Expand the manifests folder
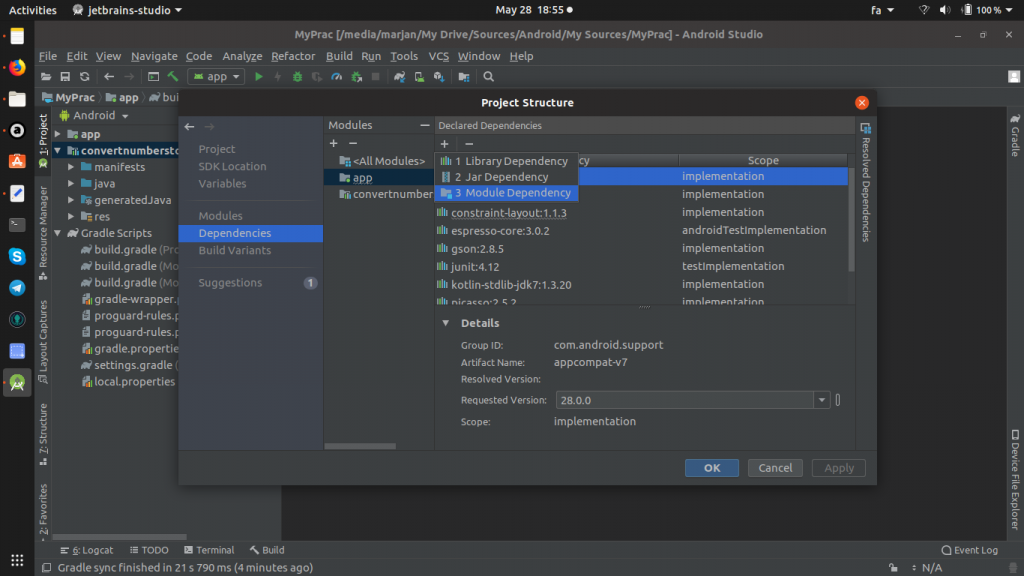The image size is (1024, 576). 71,167
